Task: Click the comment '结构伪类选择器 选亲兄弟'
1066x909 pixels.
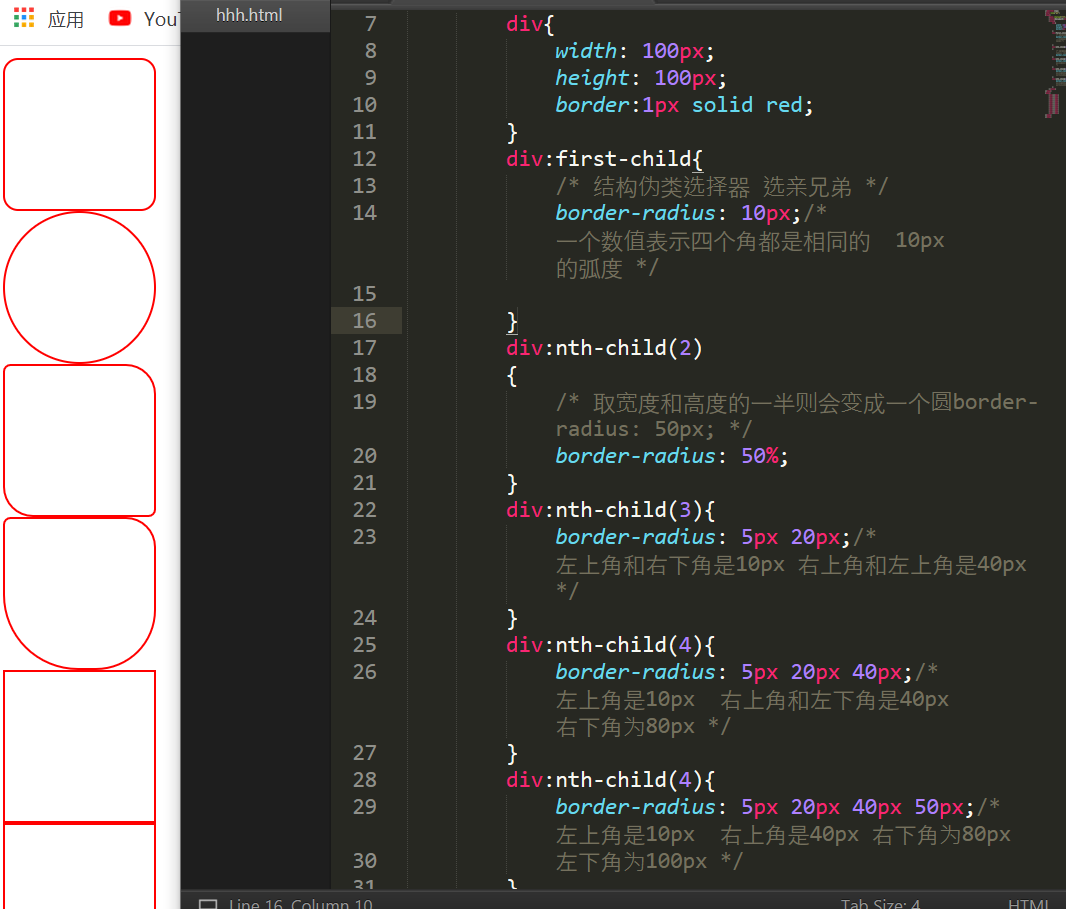Action: click(722, 186)
